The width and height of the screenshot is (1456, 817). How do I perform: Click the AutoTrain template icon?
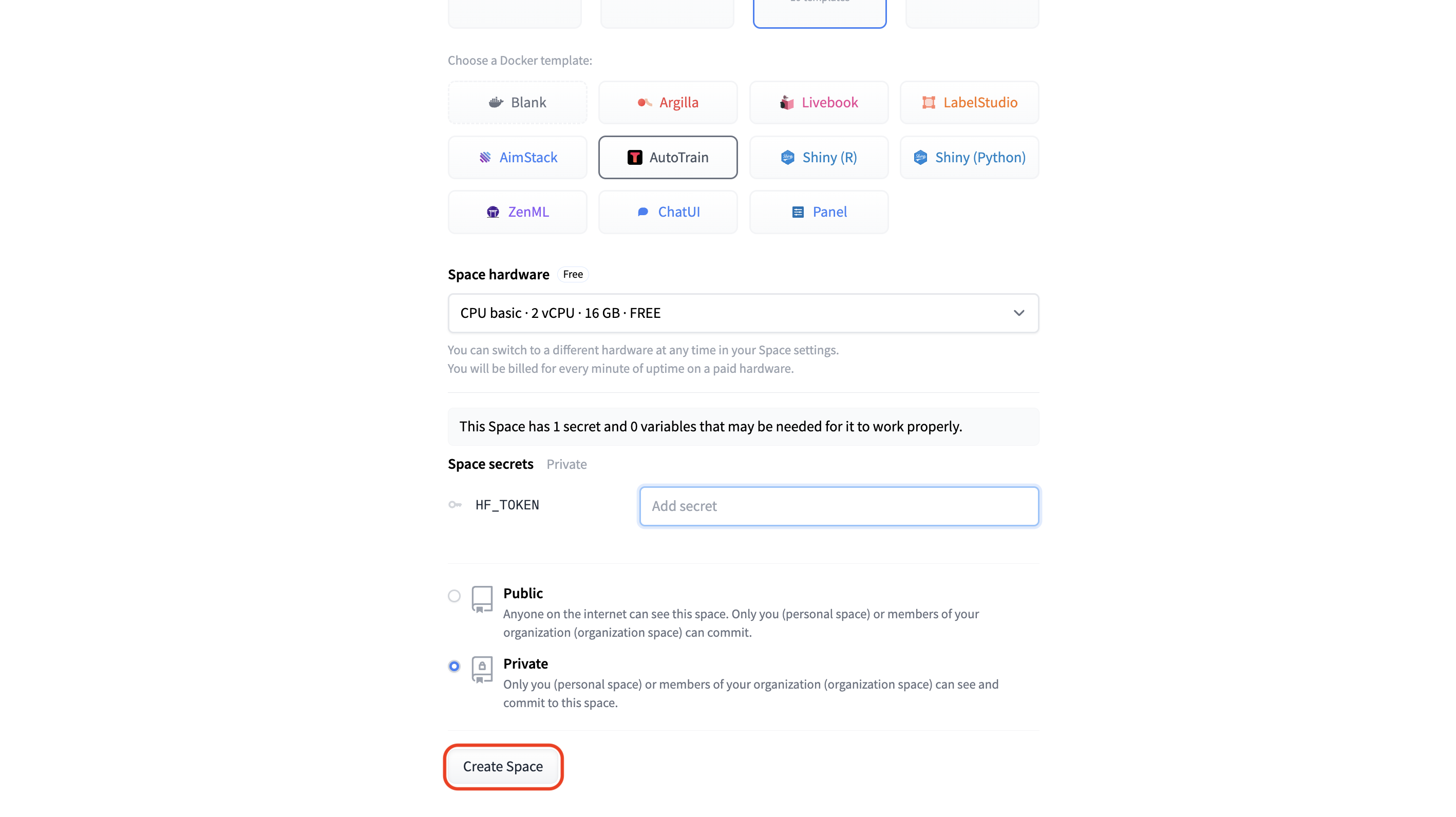coord(635,157)
